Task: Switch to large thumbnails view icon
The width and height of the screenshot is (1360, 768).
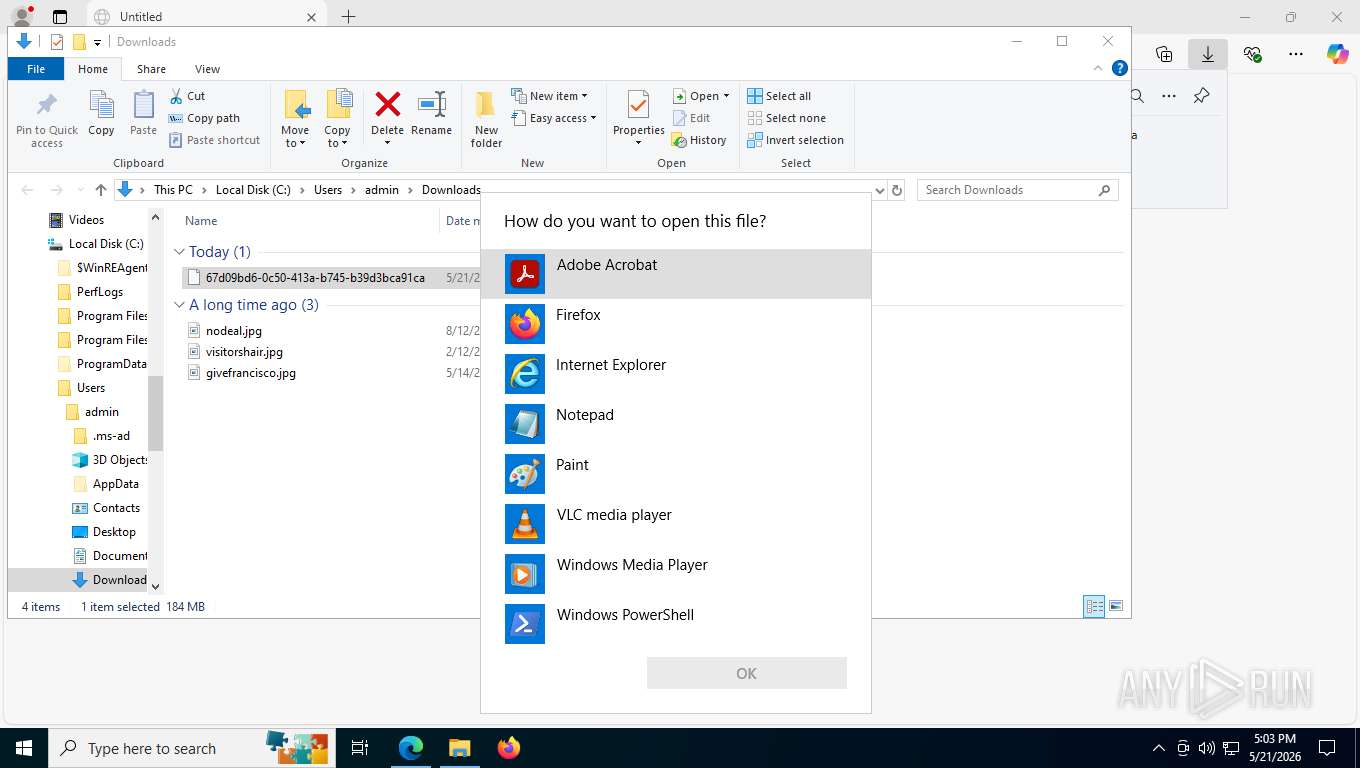Action: [1116, 606]
